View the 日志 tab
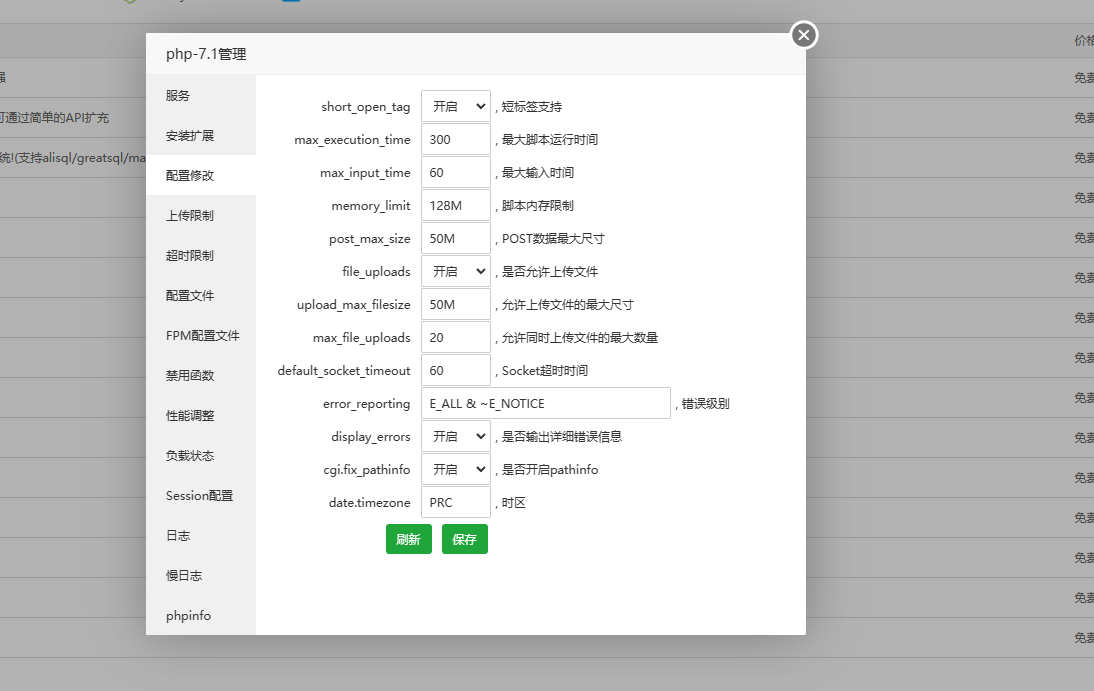Viewport: 1094px width, 691px height. pyautogui.click(x=201, y=535)
